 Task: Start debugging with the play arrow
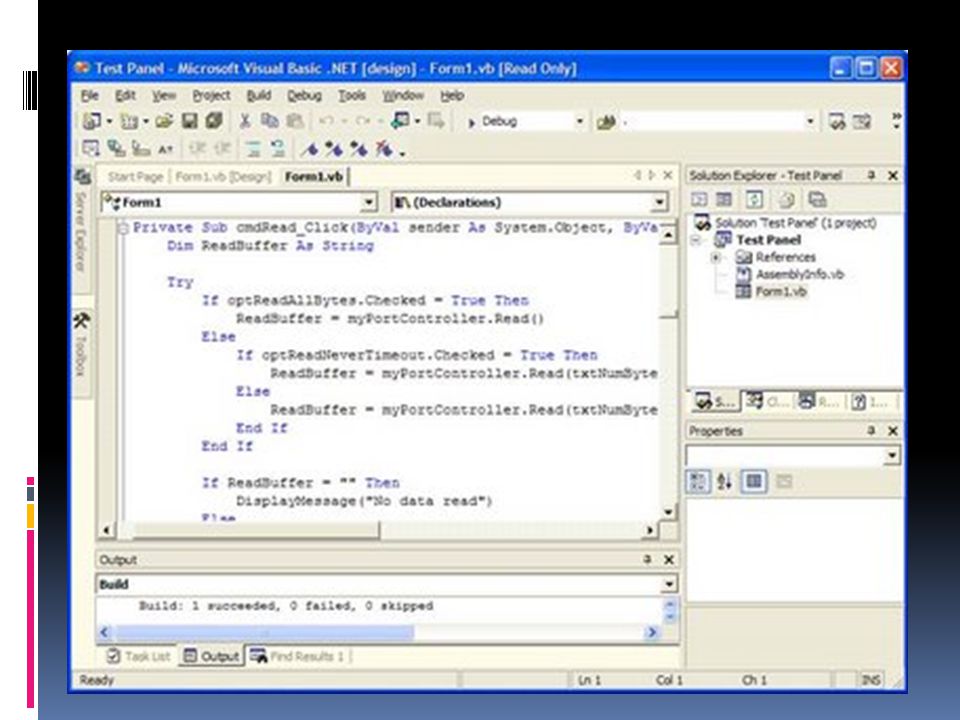(471, 122)
